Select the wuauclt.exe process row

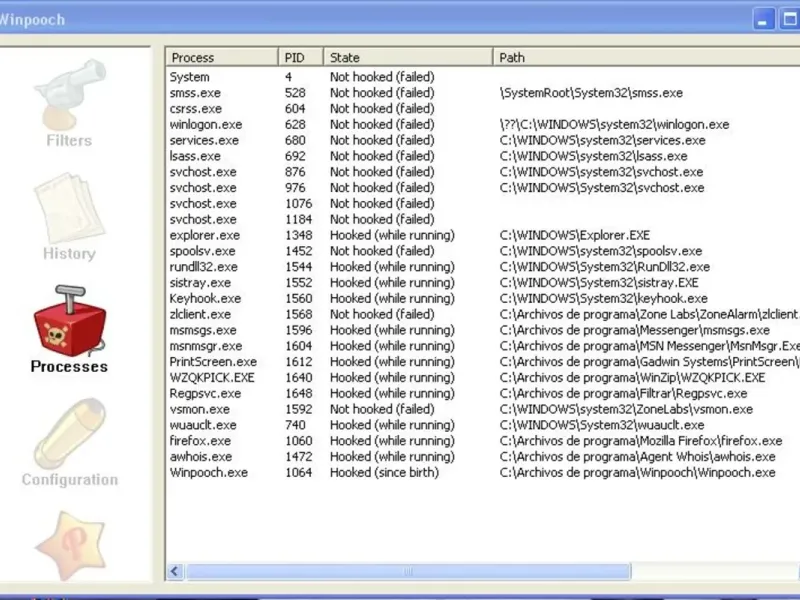[x=483, y=425]
